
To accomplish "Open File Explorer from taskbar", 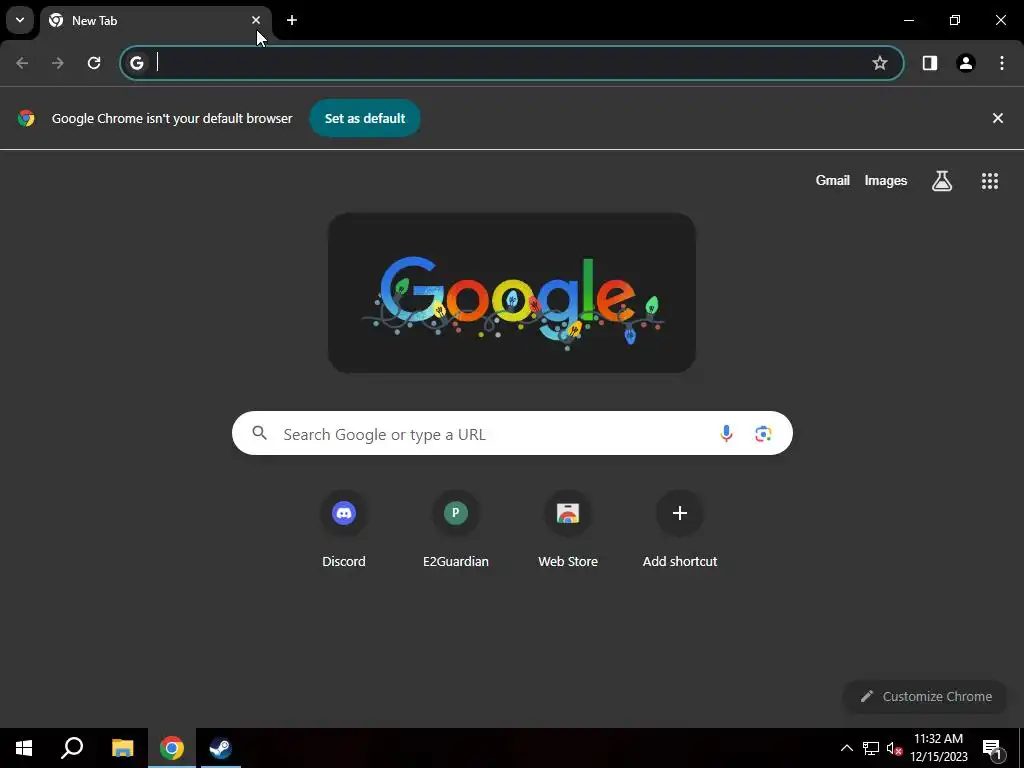I will point(122,748).
